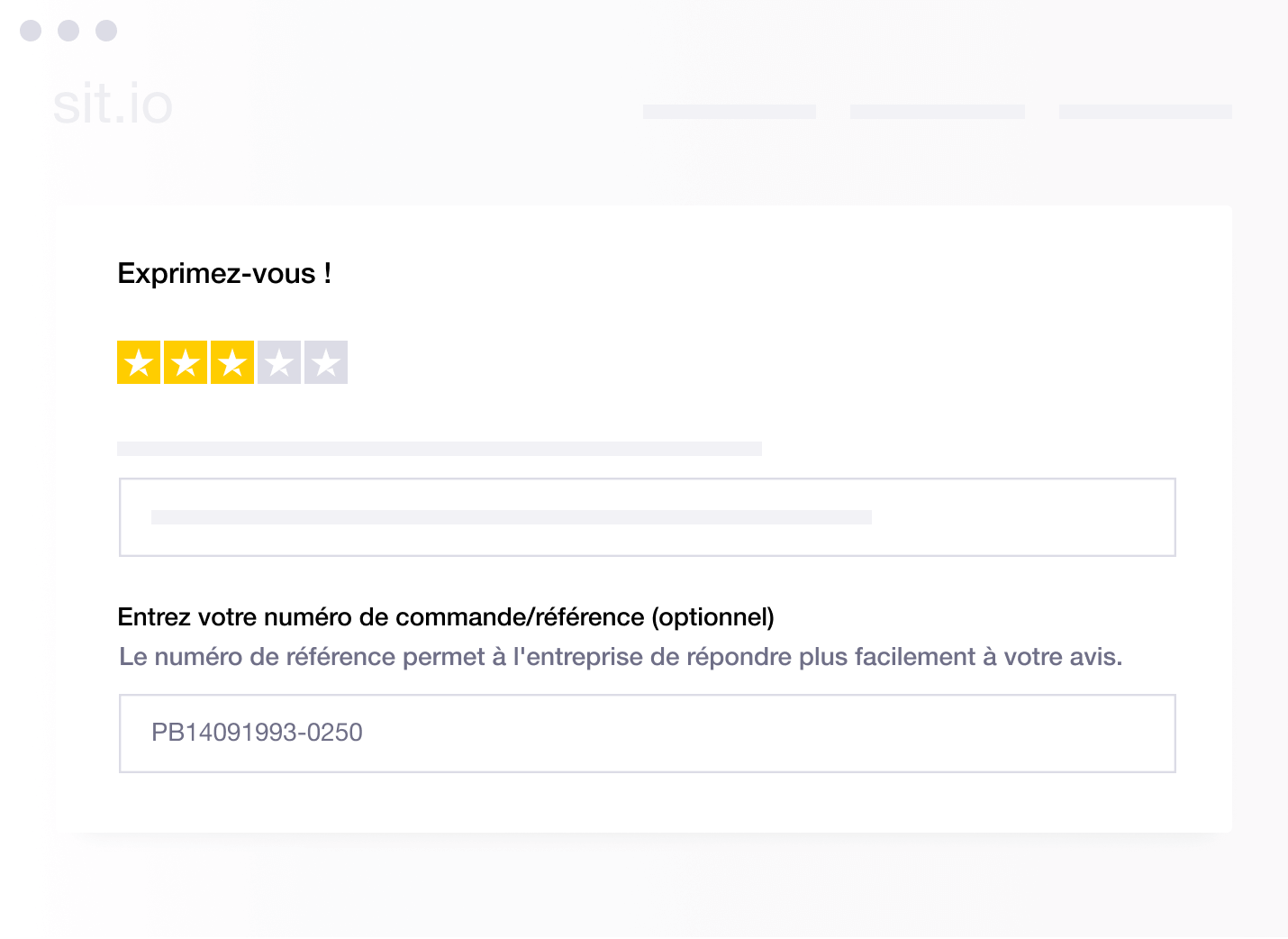Viewport: 1288px width, 939px height.
Task: Select the 'Exprimez-vous !' heading
Action: [x=224, y=273]
